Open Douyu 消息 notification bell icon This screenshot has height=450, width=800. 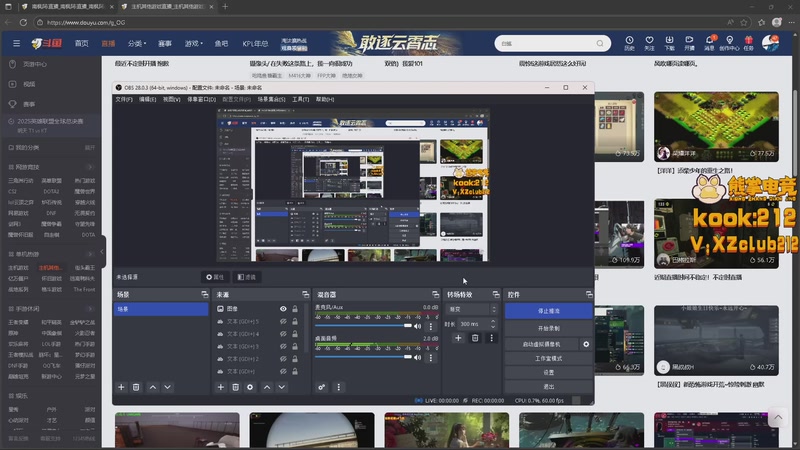(709, 43)
